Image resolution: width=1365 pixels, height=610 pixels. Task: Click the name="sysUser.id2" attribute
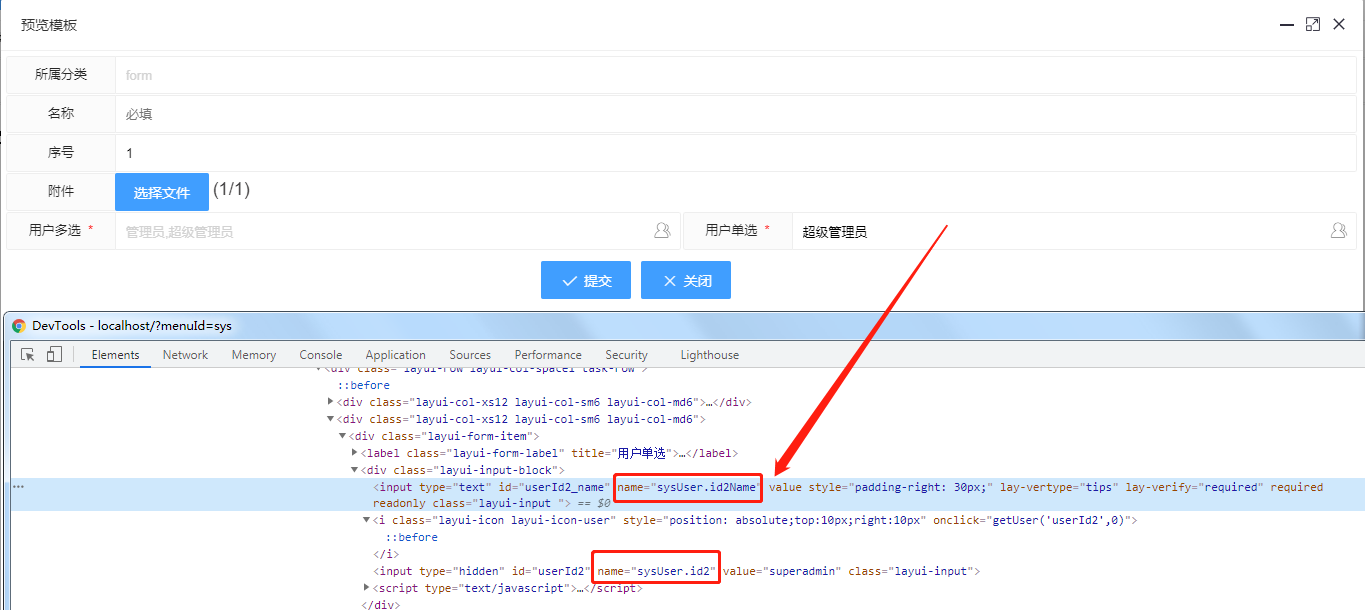coord(657,571)
